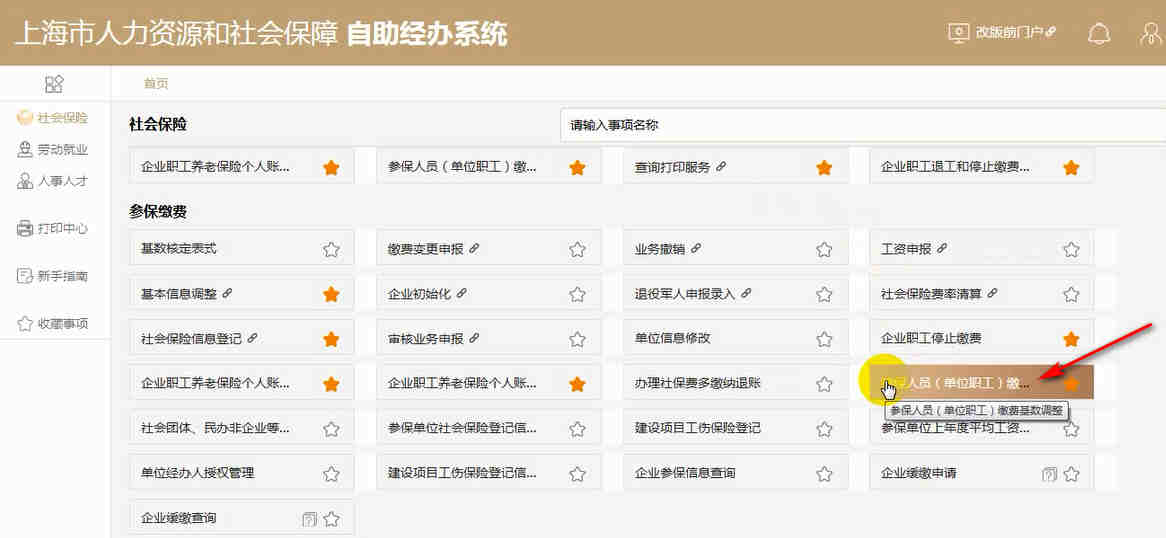This screenshot has width=1166, height=538.
Task: Open the 退役军人申报录入 card
Action: (735, 293)
